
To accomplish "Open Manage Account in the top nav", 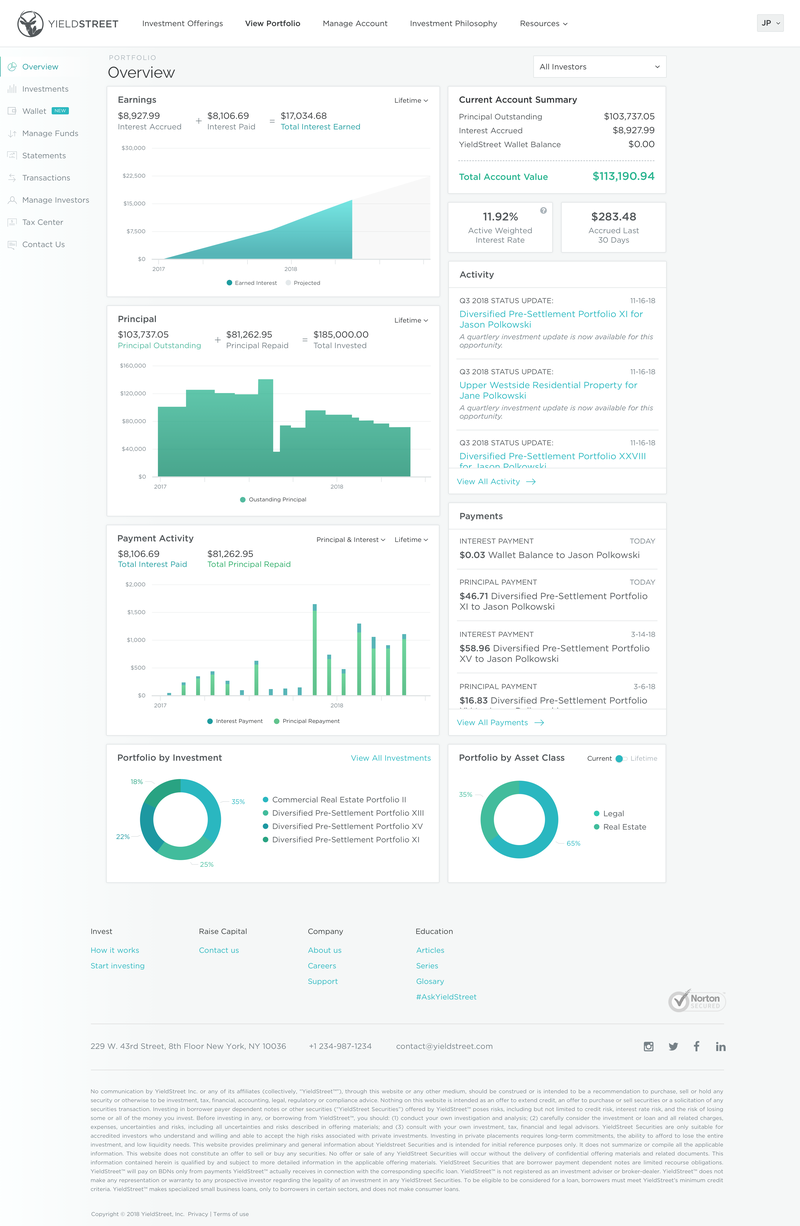I will pos(355,23).
